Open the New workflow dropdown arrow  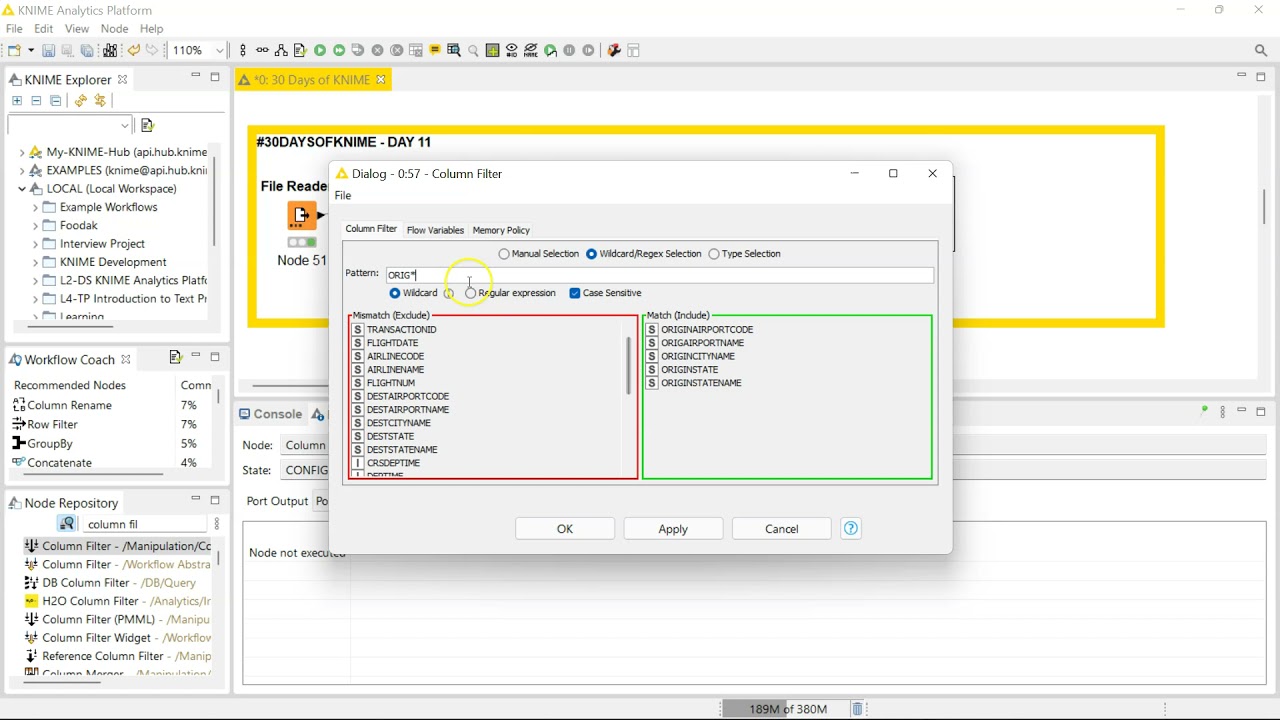pyautogui.click(x=31, y=50)
